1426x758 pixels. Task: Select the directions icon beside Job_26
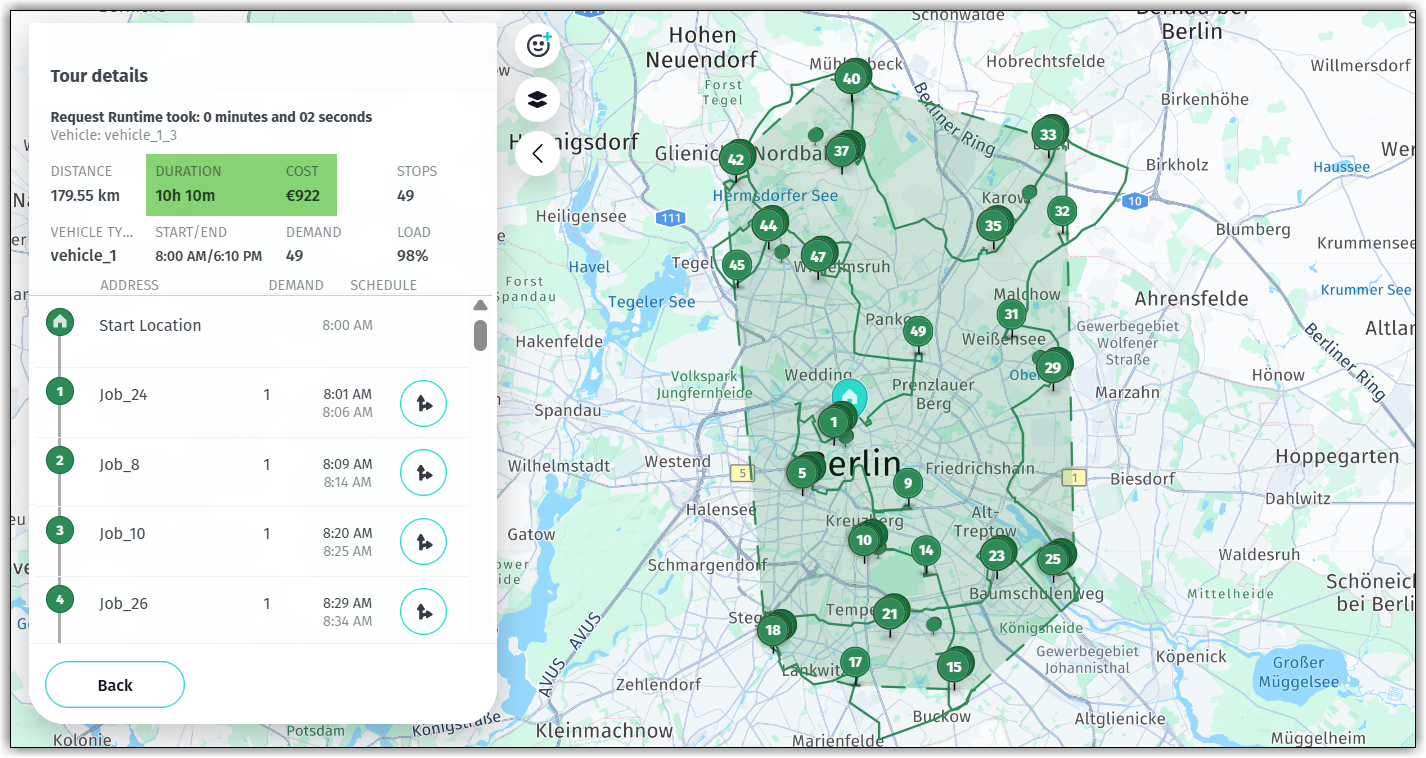[x=423, y=611]
